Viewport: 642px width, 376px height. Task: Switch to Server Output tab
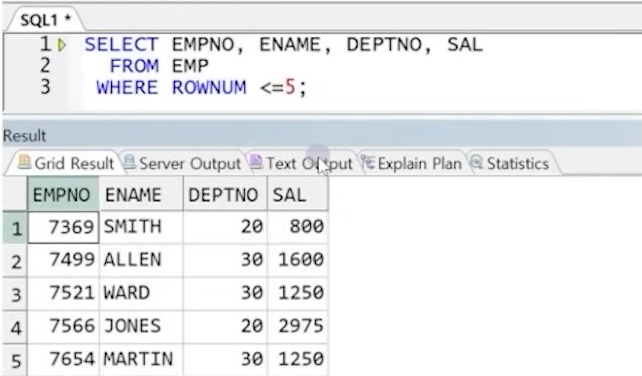click(x=182, y=163)
